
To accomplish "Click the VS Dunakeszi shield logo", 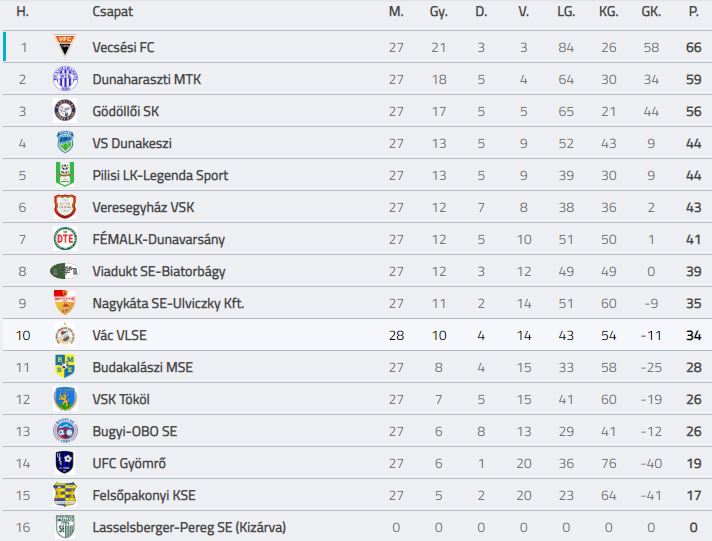I will 65,142.
